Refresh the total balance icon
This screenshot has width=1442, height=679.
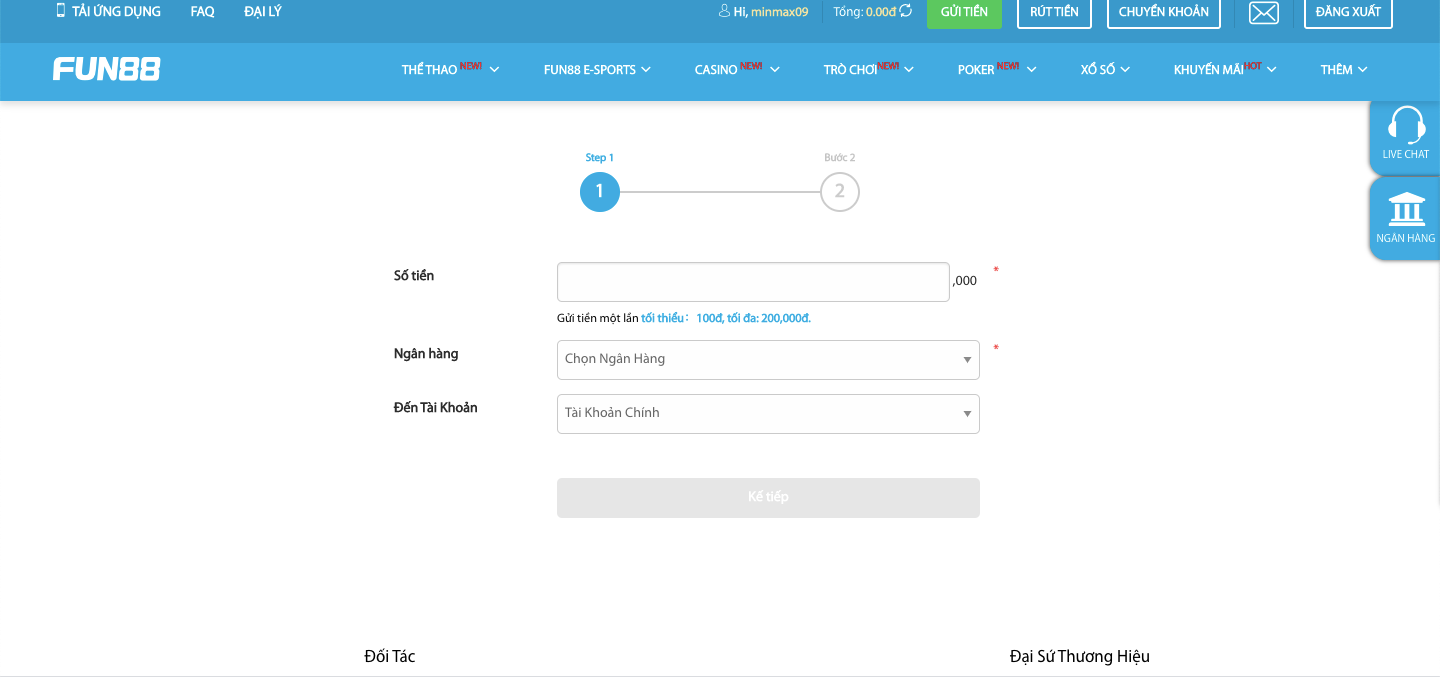pos(906,11)
